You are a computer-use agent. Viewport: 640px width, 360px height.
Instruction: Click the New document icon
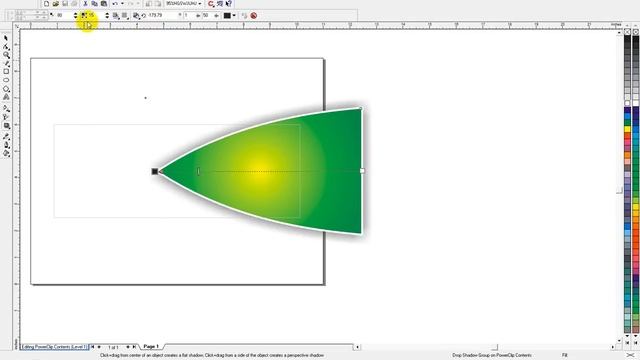point(47,4)
